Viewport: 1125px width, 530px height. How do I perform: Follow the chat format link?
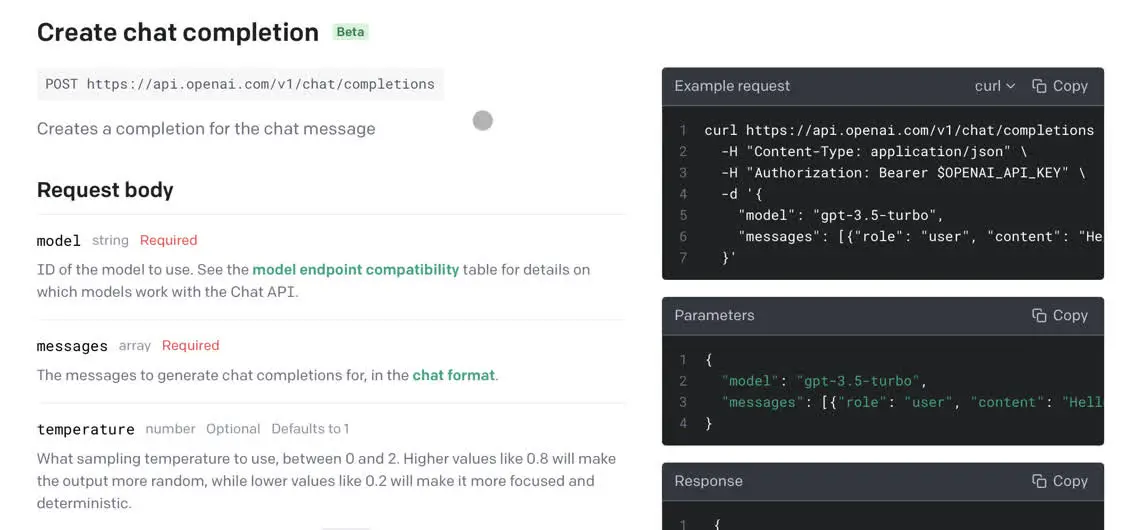click(453, 375)
